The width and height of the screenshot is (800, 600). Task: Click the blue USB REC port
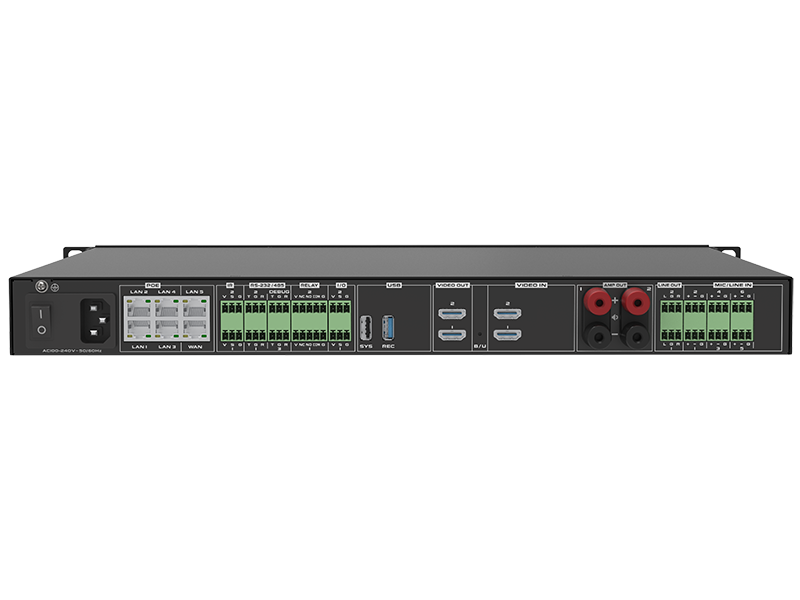tap(388, 327)
